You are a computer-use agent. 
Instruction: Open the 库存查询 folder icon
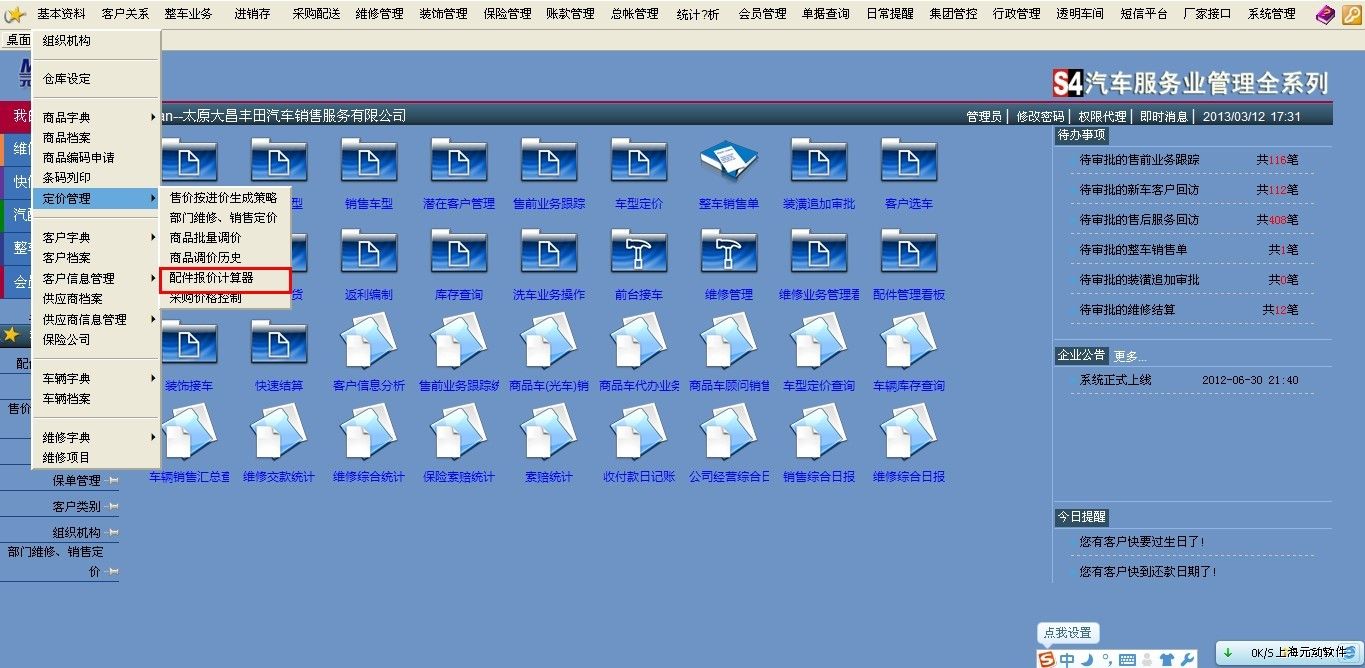click(458, 253)
